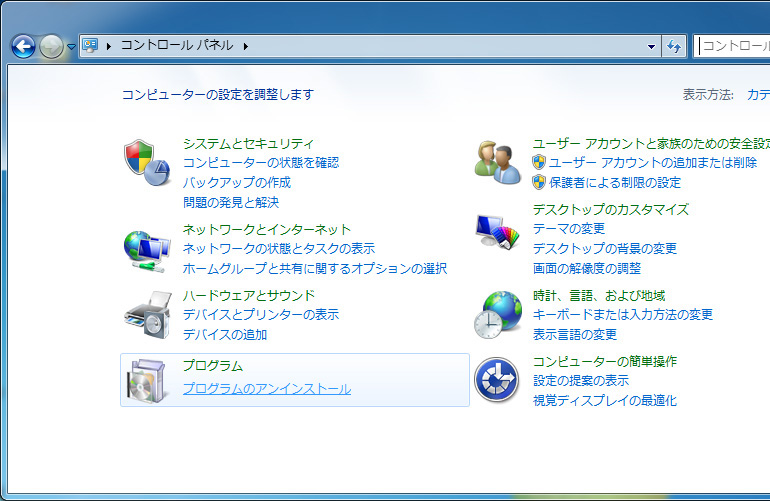770x501 pixels.
Task: Open ユーザー アカウントの追加または削除 link
Action: click(653, 163)
